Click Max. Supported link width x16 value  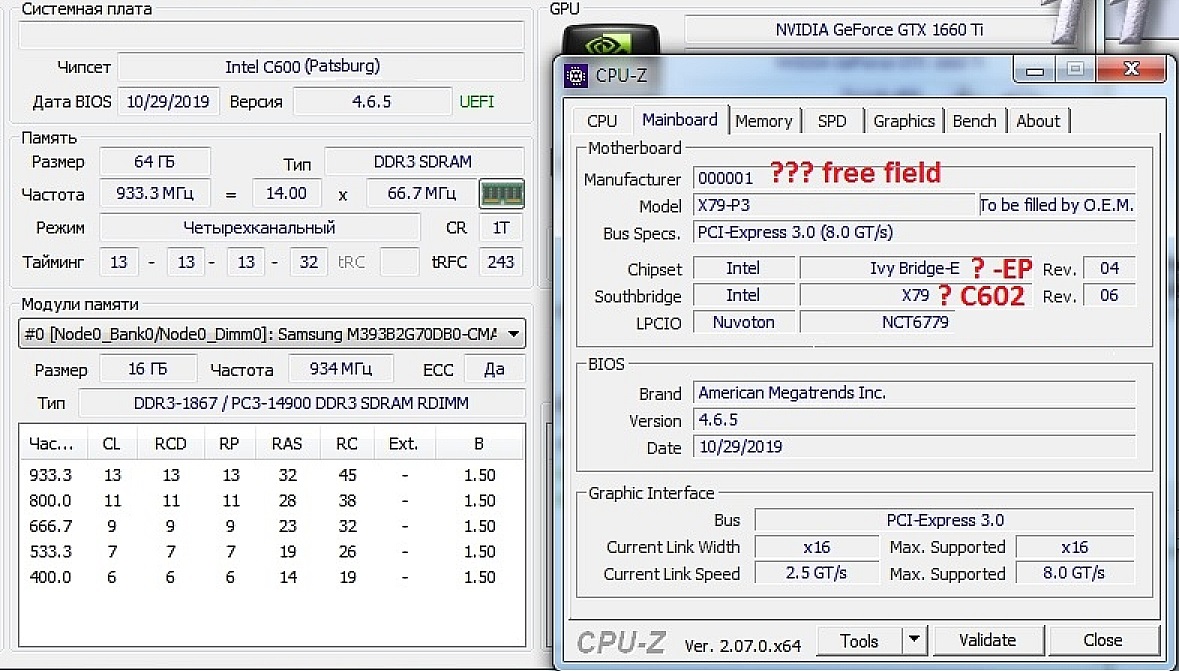click(x=1074, y=547)
